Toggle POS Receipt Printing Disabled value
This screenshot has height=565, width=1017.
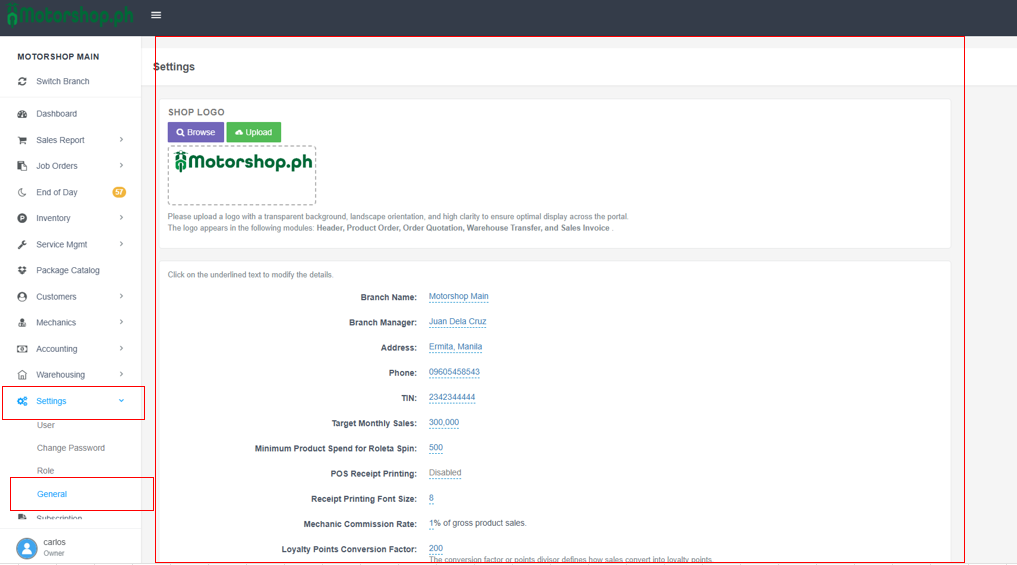point(445,473)
